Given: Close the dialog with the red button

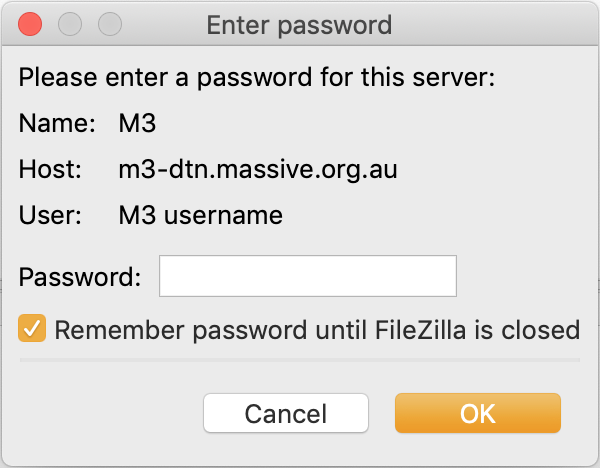Looking at the screenshot, I should click(x=31, y=24).
